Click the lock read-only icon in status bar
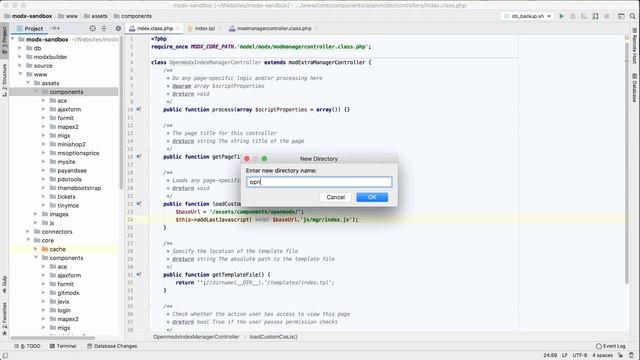The height and width of the screenshot is (360, 640). [620, 356]
